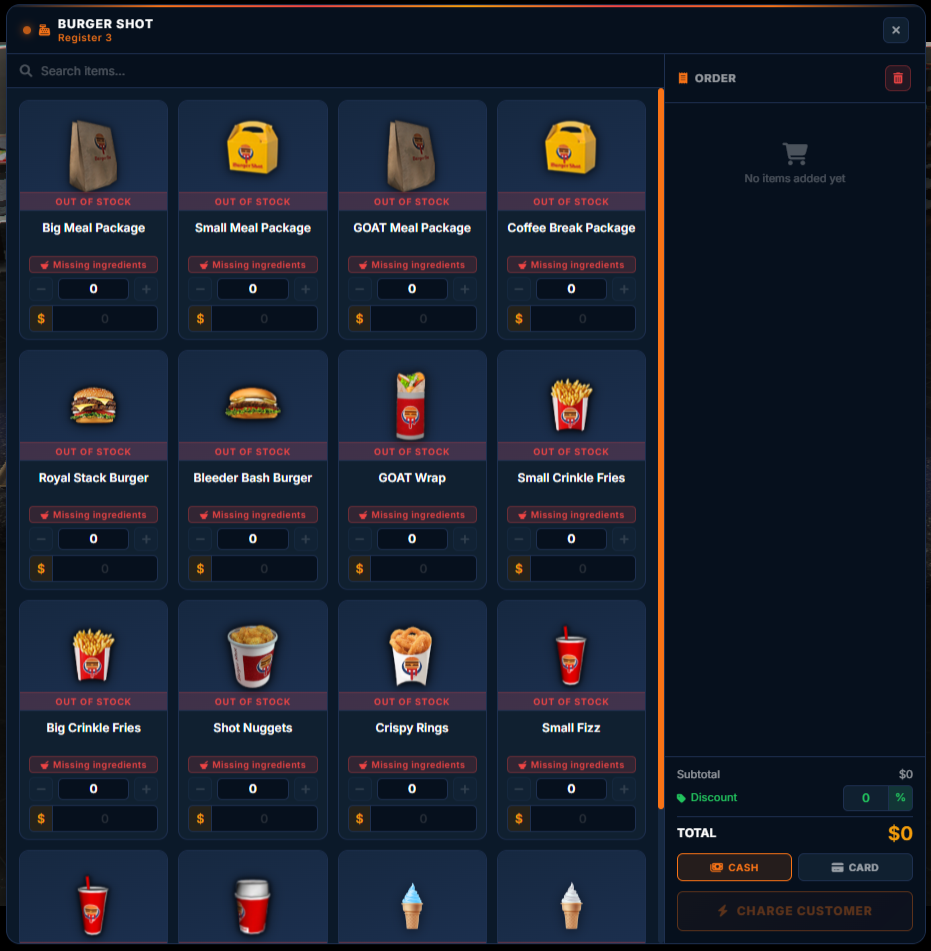931x951 pixels.
Task: Click Missing ingredients badge on GOAT Wrap
Action: point(412,514)
